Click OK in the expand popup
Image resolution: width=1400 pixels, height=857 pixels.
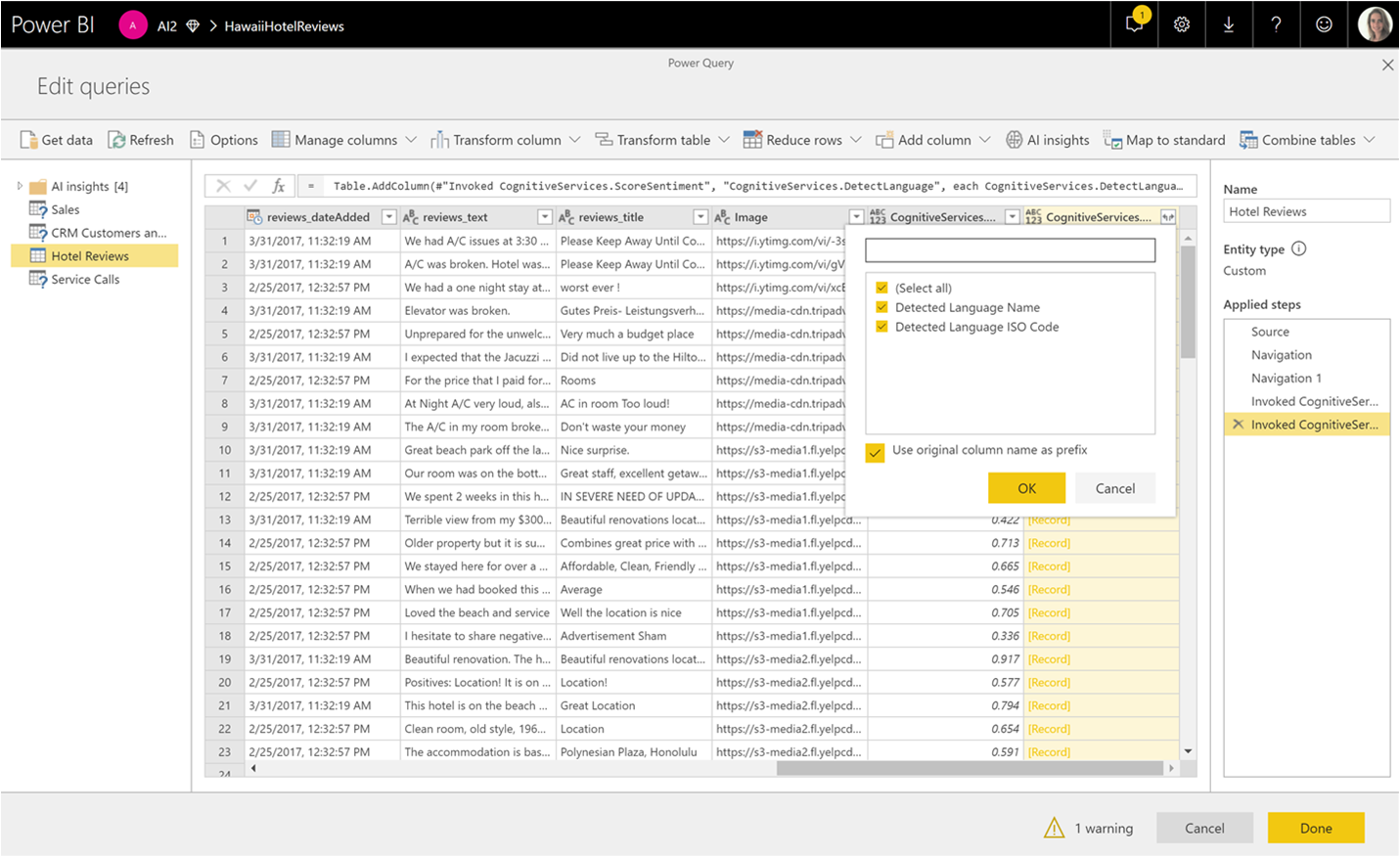pos(1027,488)
